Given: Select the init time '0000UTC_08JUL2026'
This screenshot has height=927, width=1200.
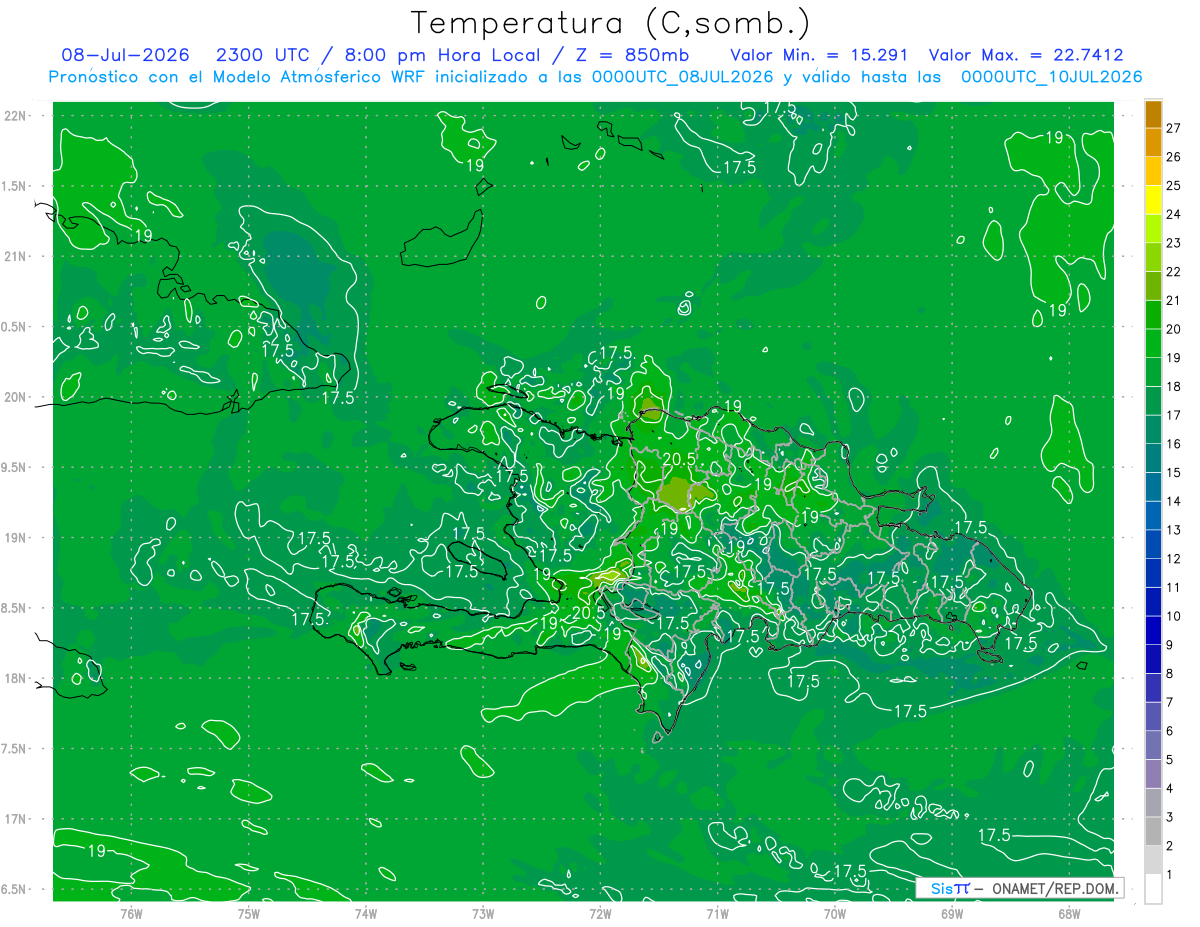Looking at the screenshot, I should [x=683, y=77].
